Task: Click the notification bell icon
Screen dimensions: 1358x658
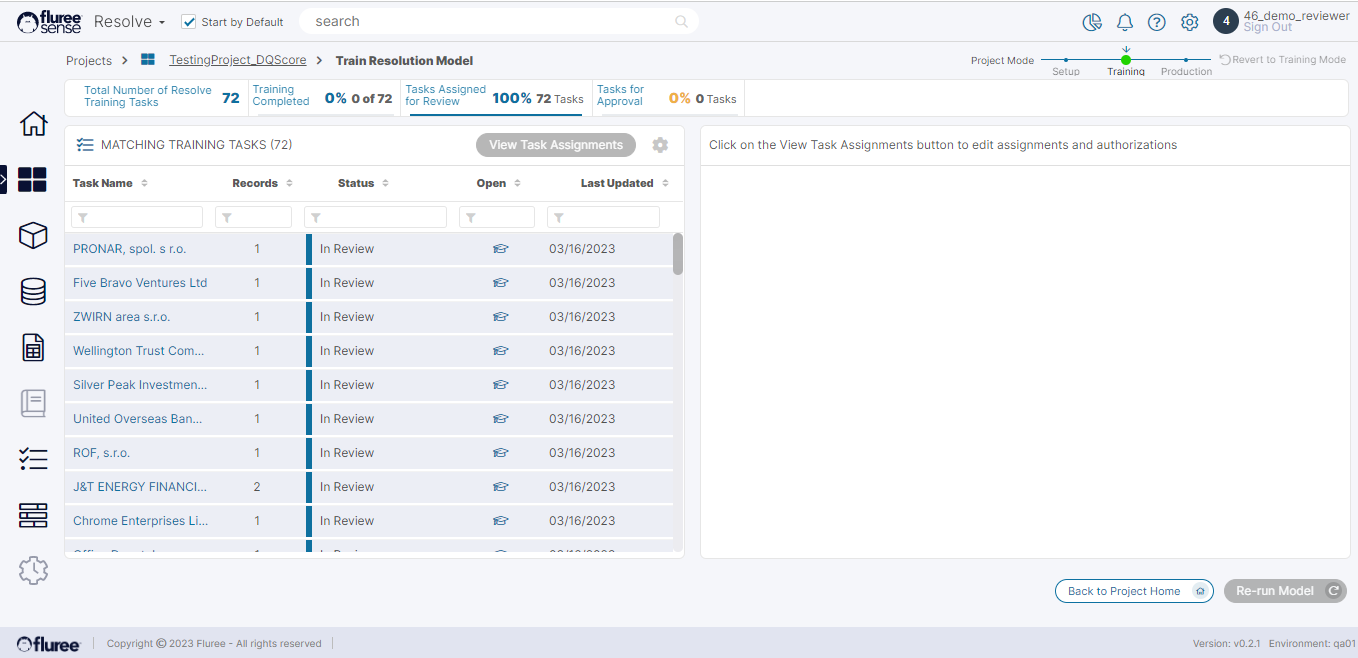Action: coord(1124,22)
